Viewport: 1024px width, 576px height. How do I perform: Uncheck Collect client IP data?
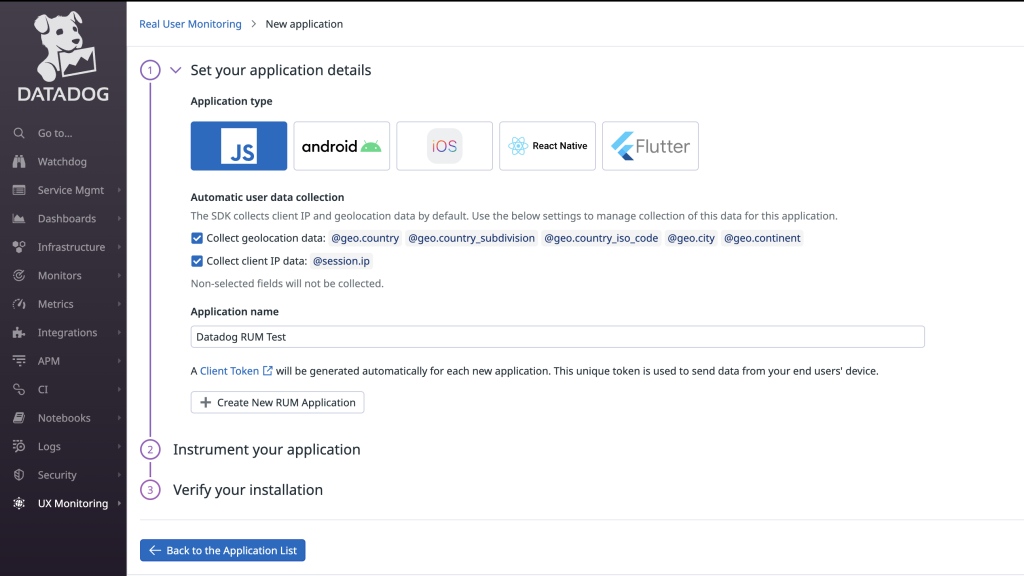click(197, 260)
